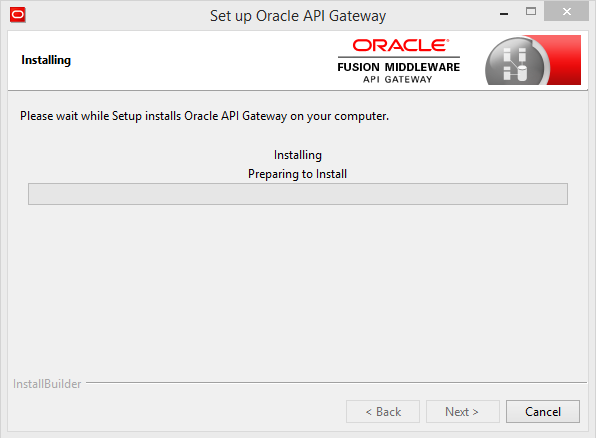Maximize the setup window
This screenshot has height=438, width=597.
(x=531, y=11)
